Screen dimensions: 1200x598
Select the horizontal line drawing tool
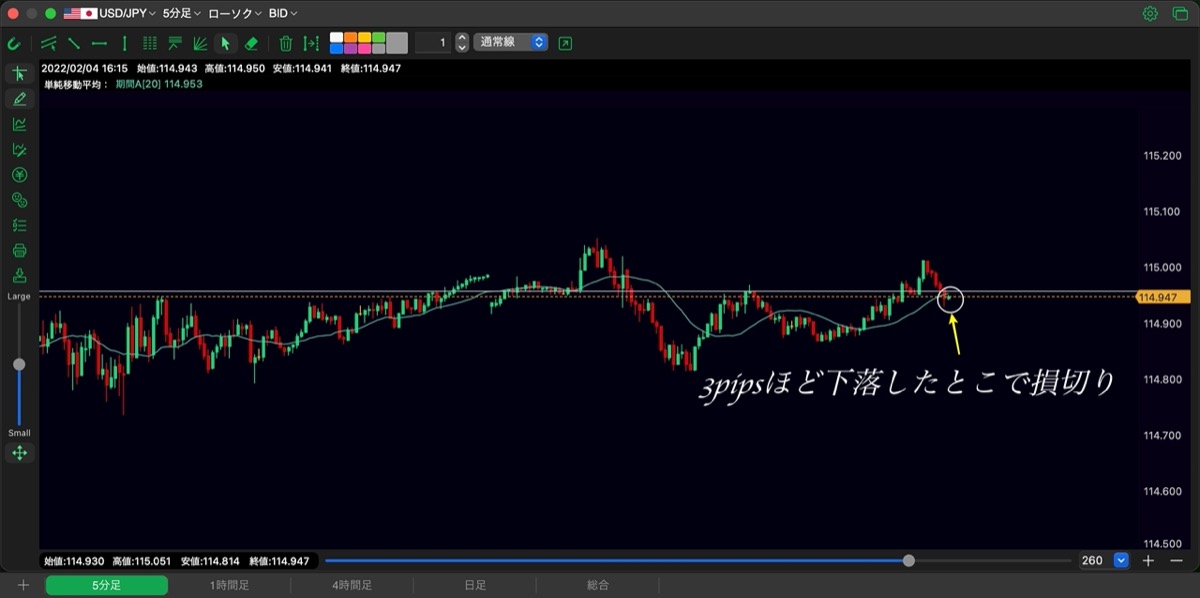coord(99,43)
